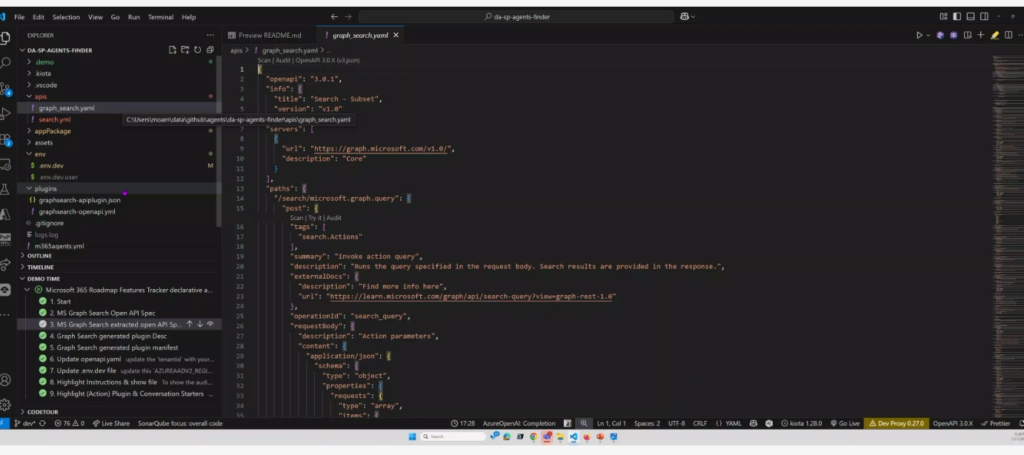Collapse all folders in Explorer
Screen dimensions: 1024x455
tap(210, 50)
